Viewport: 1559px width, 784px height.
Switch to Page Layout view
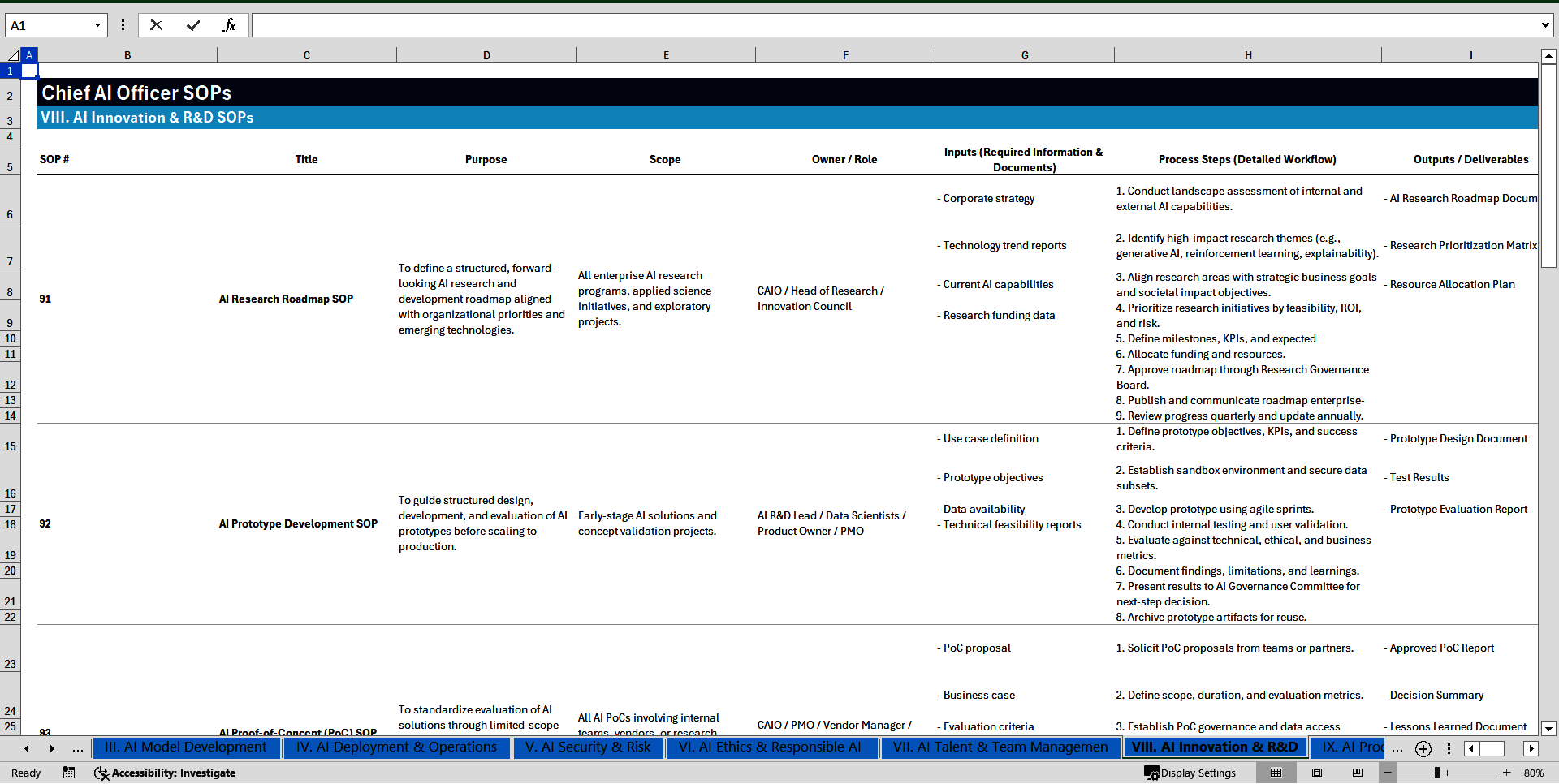point(1317,773)
